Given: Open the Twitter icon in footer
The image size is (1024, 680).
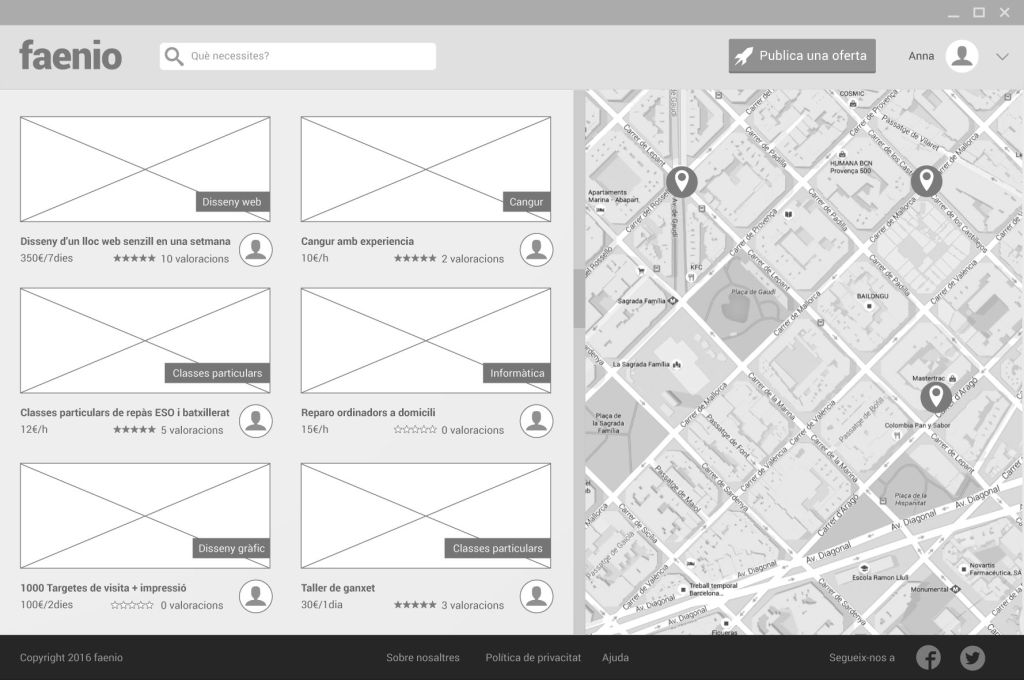Looking at the screenshot, I should click(972, 657).
